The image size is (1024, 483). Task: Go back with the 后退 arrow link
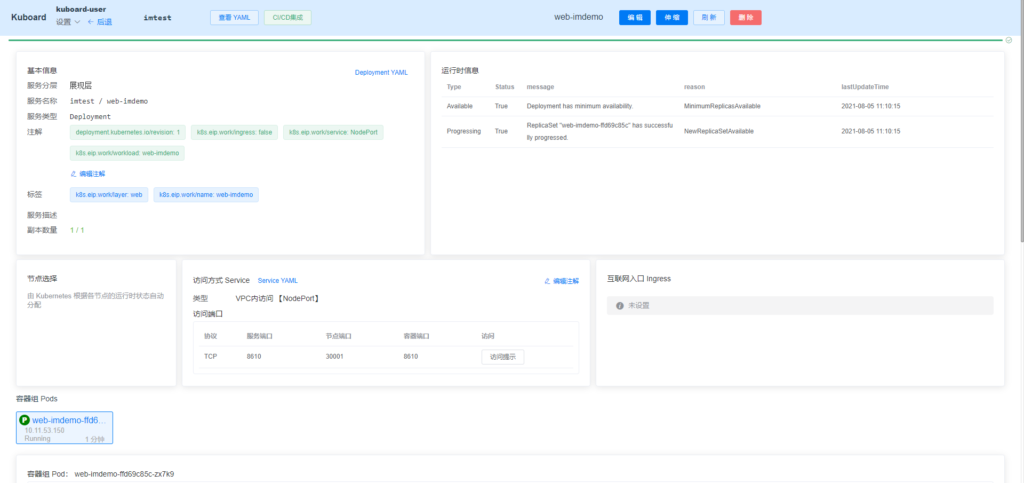pos(100,21)
